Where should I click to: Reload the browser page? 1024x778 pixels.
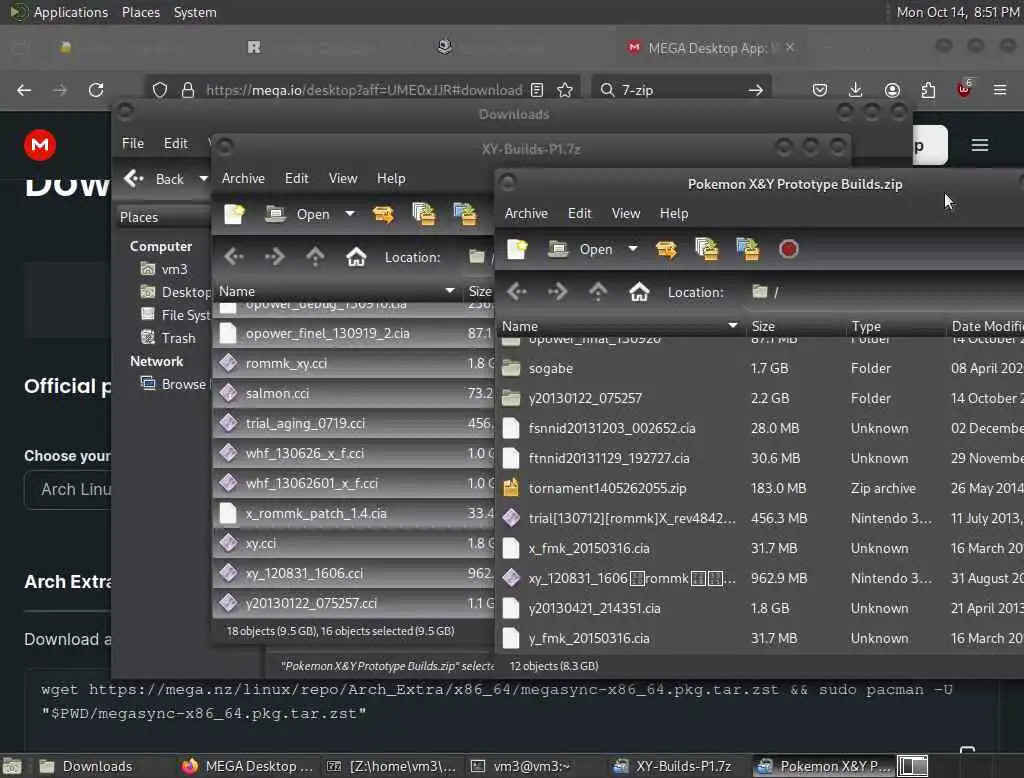(96, 89)
